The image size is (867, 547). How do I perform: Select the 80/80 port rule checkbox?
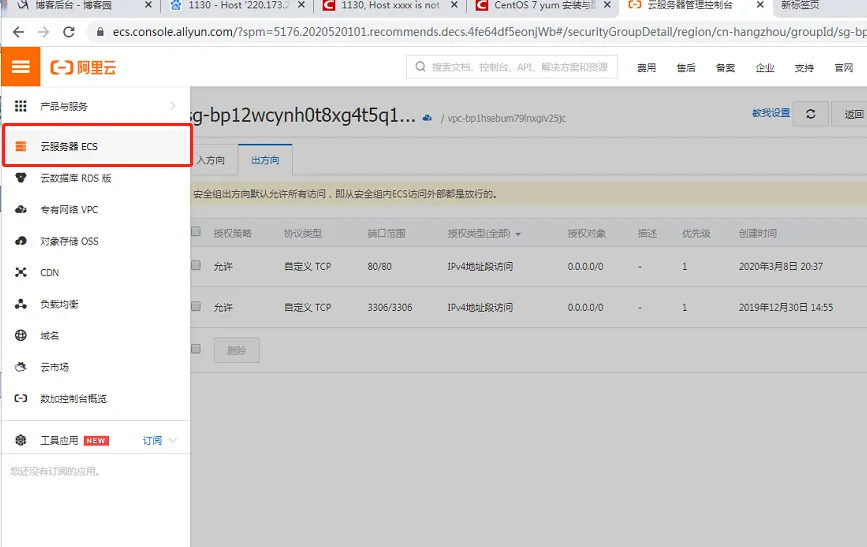point(196,265)
